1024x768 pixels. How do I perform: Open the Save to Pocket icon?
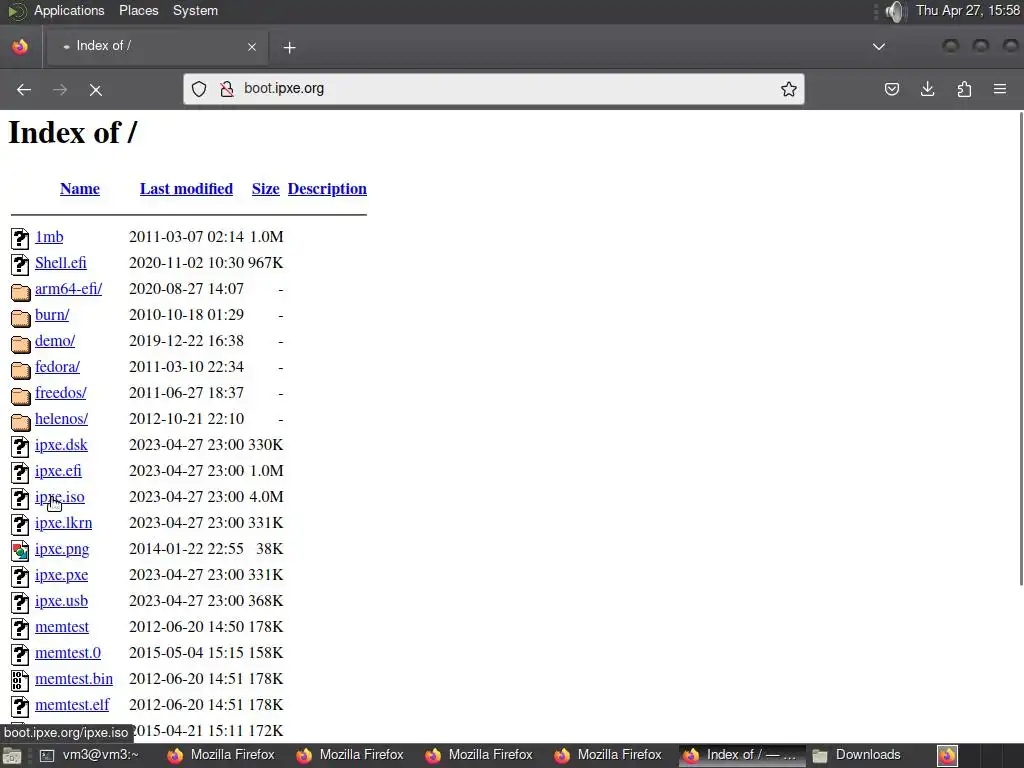pyautogui.click(x=891, y=89)
